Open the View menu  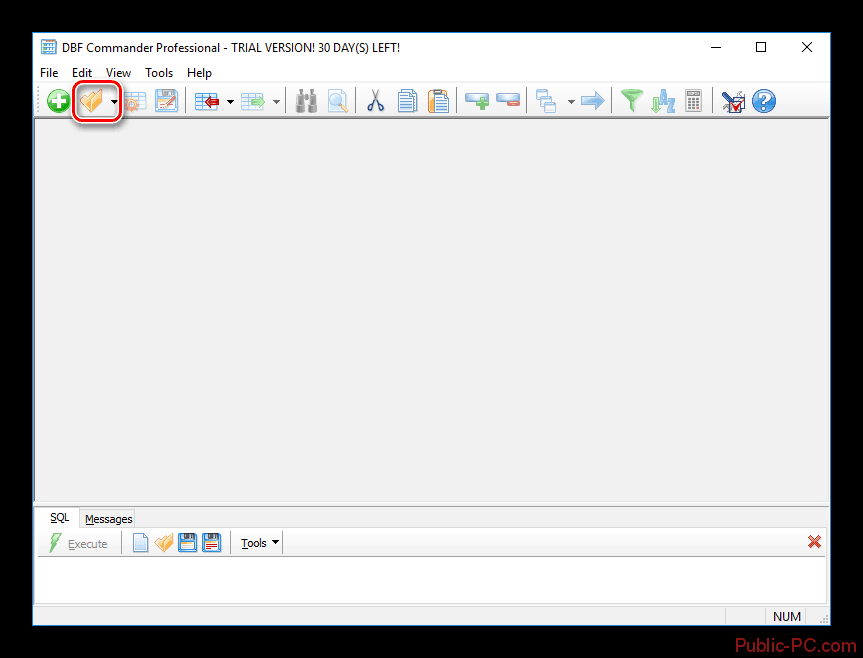(x=118, y=73)
